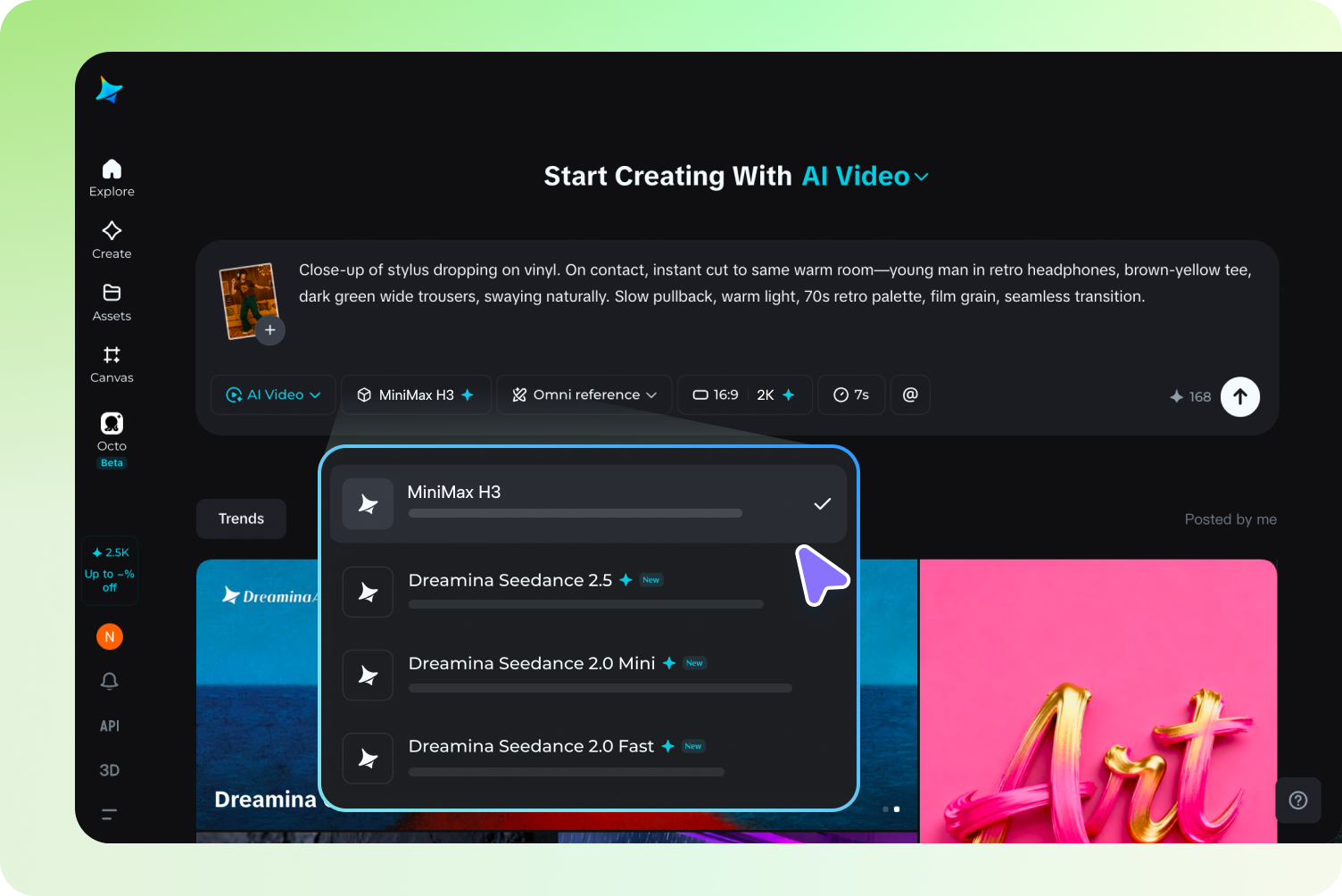
Task: Click the Dreamina logo icon
Action: click(109, 89)
